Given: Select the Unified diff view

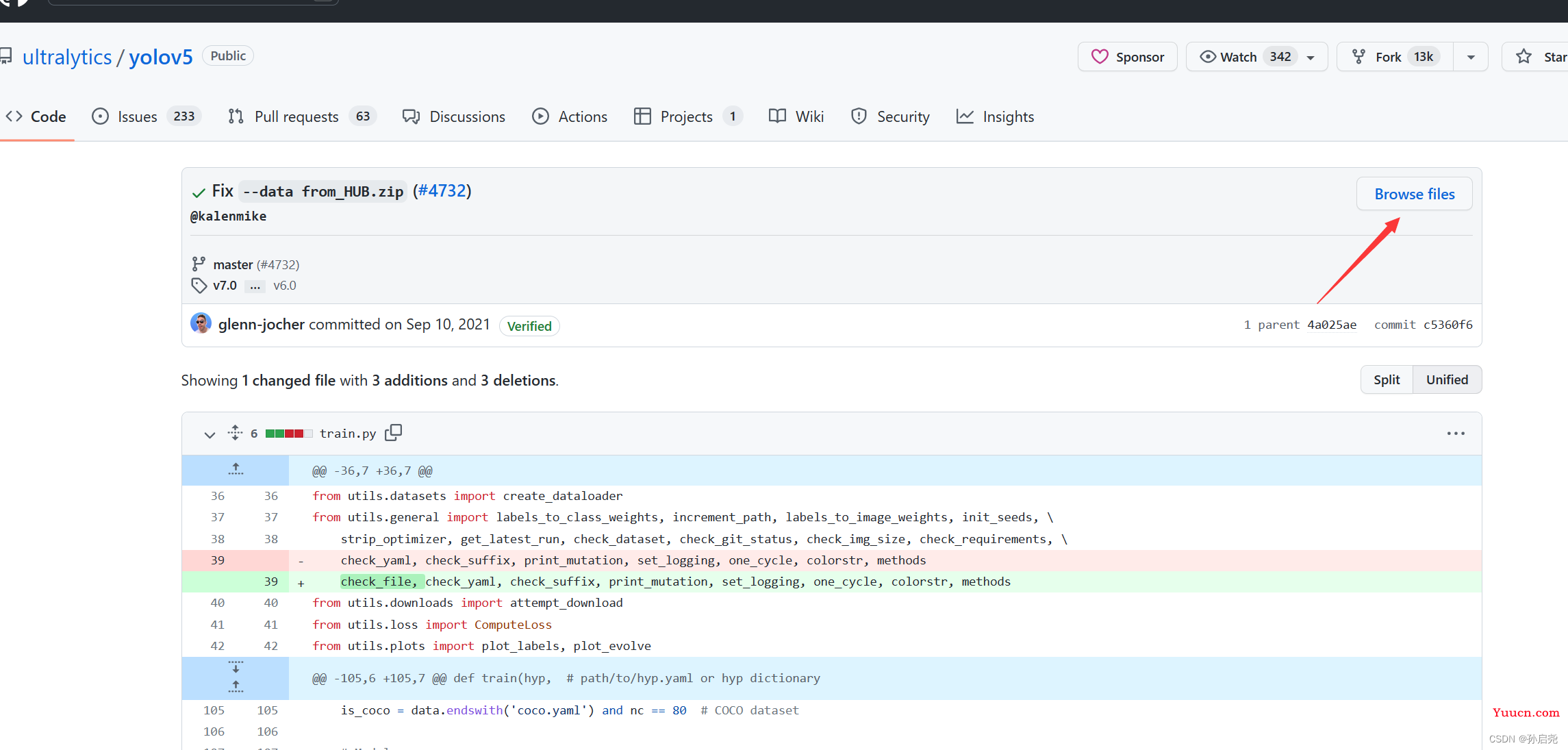Looking at the screenshot, I should pyautogui.click(x=1447, y=379).
